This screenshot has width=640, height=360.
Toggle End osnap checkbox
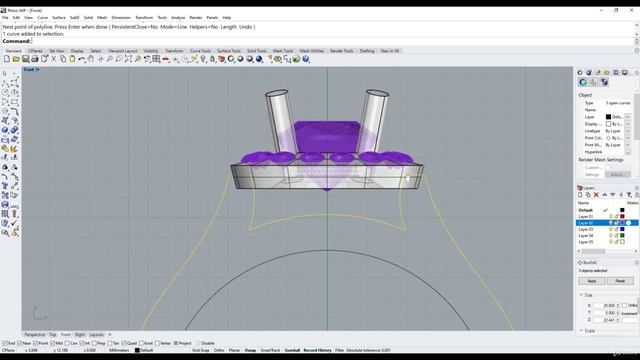[x=6, y=343]
